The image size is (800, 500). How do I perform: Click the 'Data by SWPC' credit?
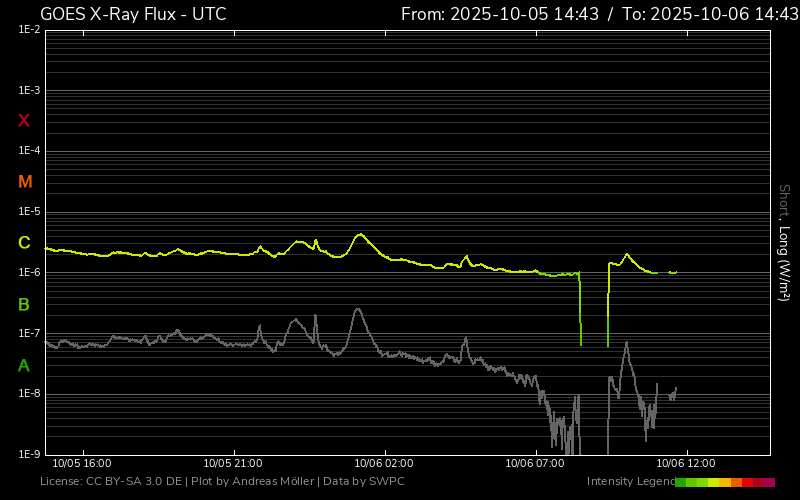[364, 482]
